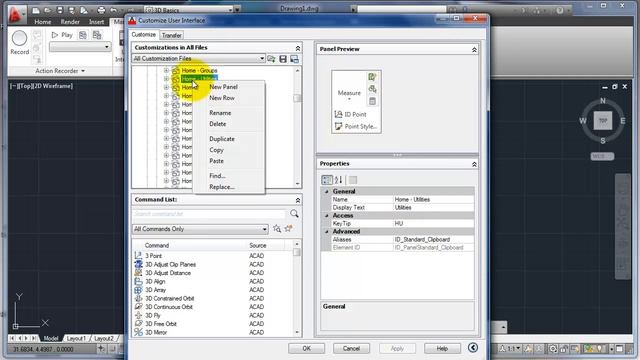Click Measure in the panel preview

[x=349, y=93]
